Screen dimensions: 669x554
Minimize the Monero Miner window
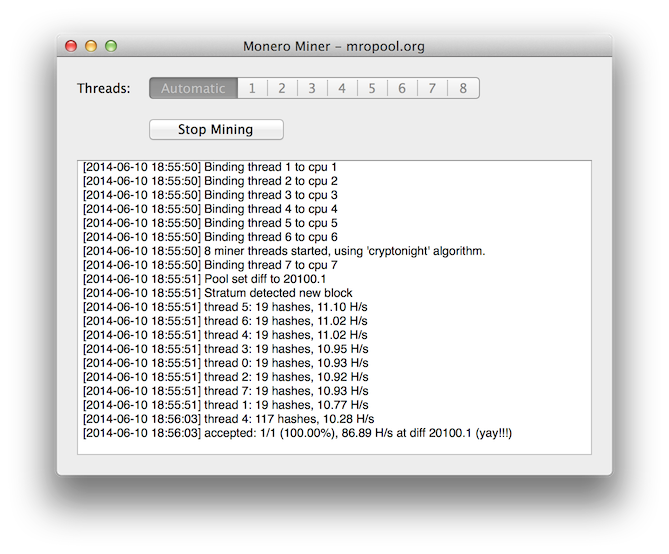pos(91,46)
